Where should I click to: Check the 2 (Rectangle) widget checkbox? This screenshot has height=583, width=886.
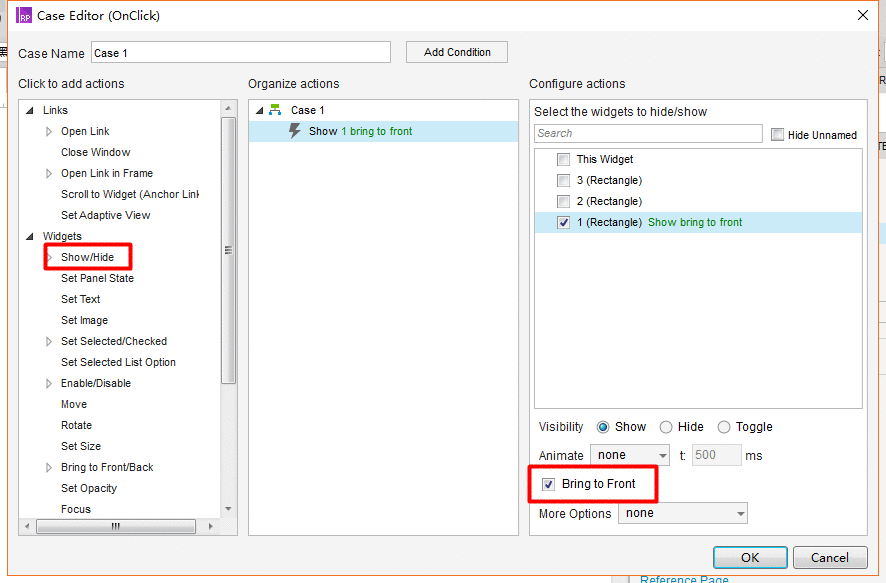coord(563,201)
